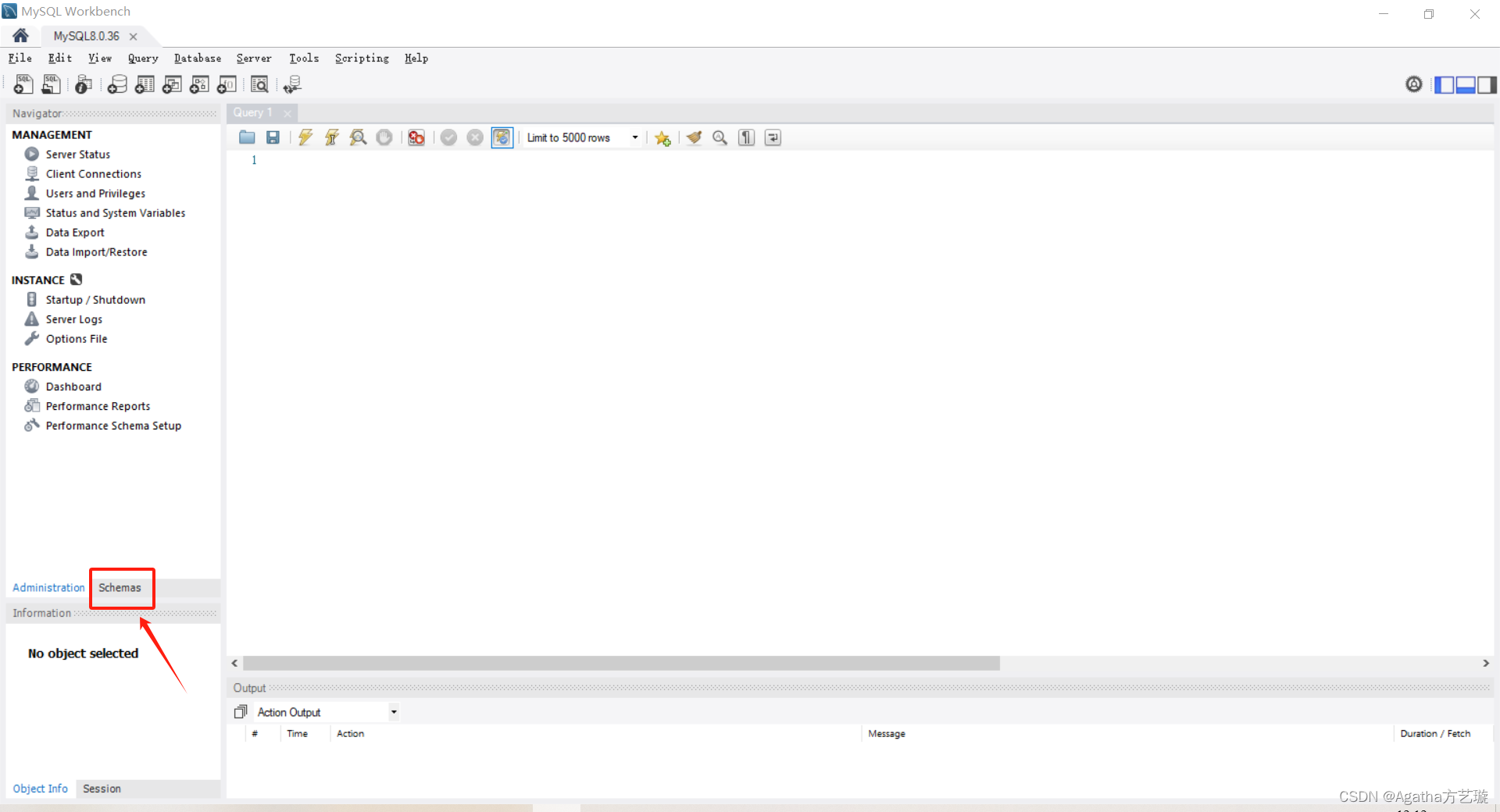Open the Database menu
The image size is (1500, 812).
coord(198,58)
